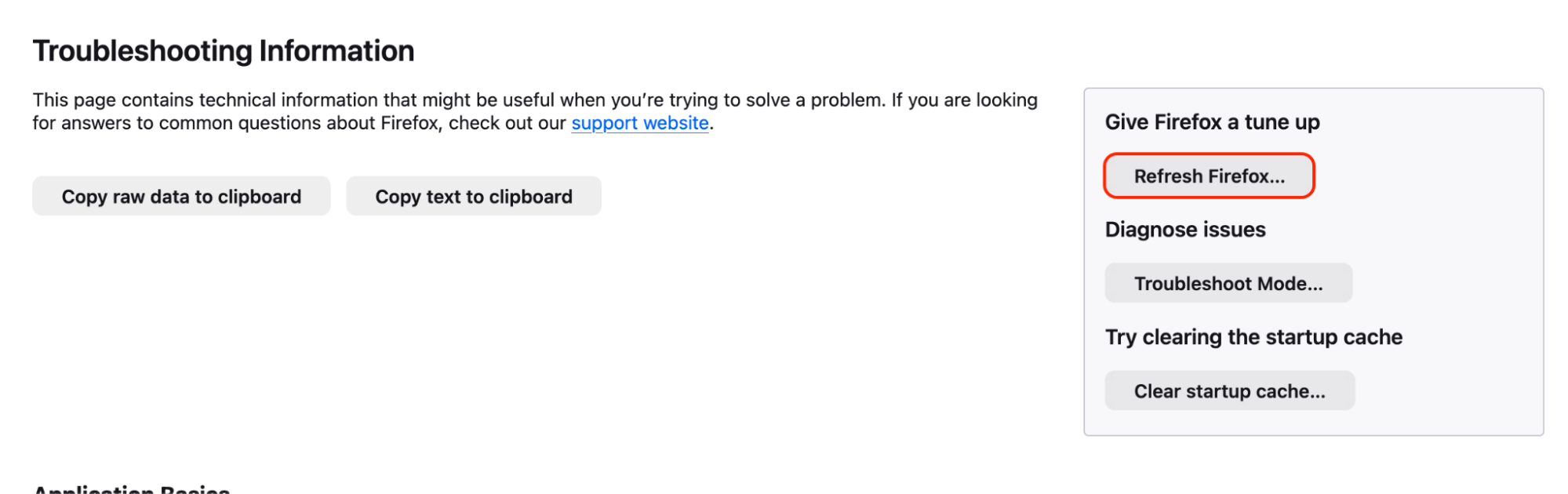Viewport: 1568px width, 494px height.
Task: Copy text to clipboard
Action: coord(474,196)
